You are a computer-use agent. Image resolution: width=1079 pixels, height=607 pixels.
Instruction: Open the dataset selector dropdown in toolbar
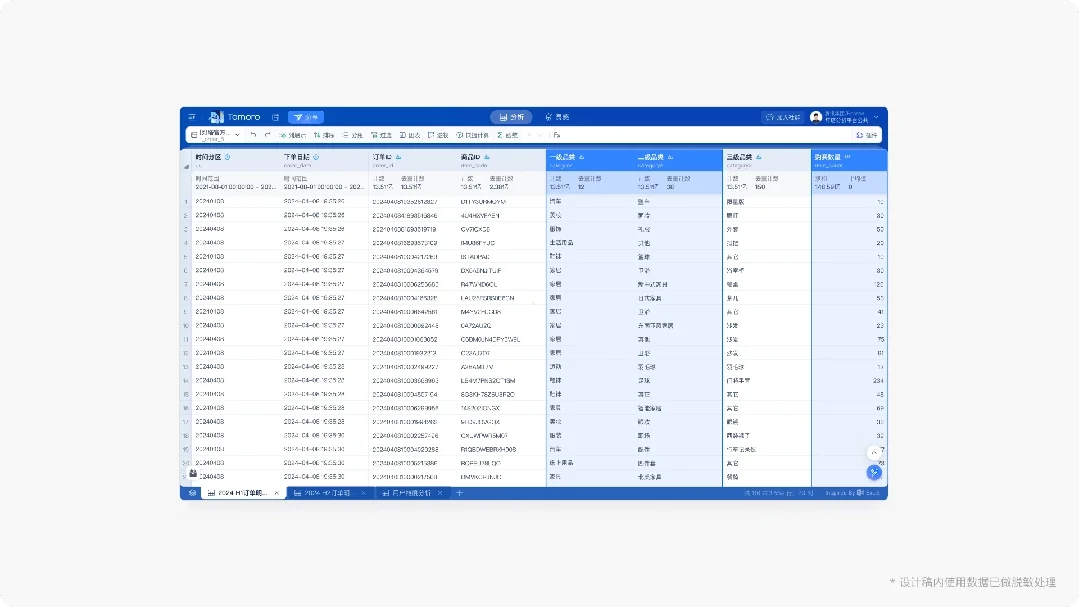coord(215,135)
